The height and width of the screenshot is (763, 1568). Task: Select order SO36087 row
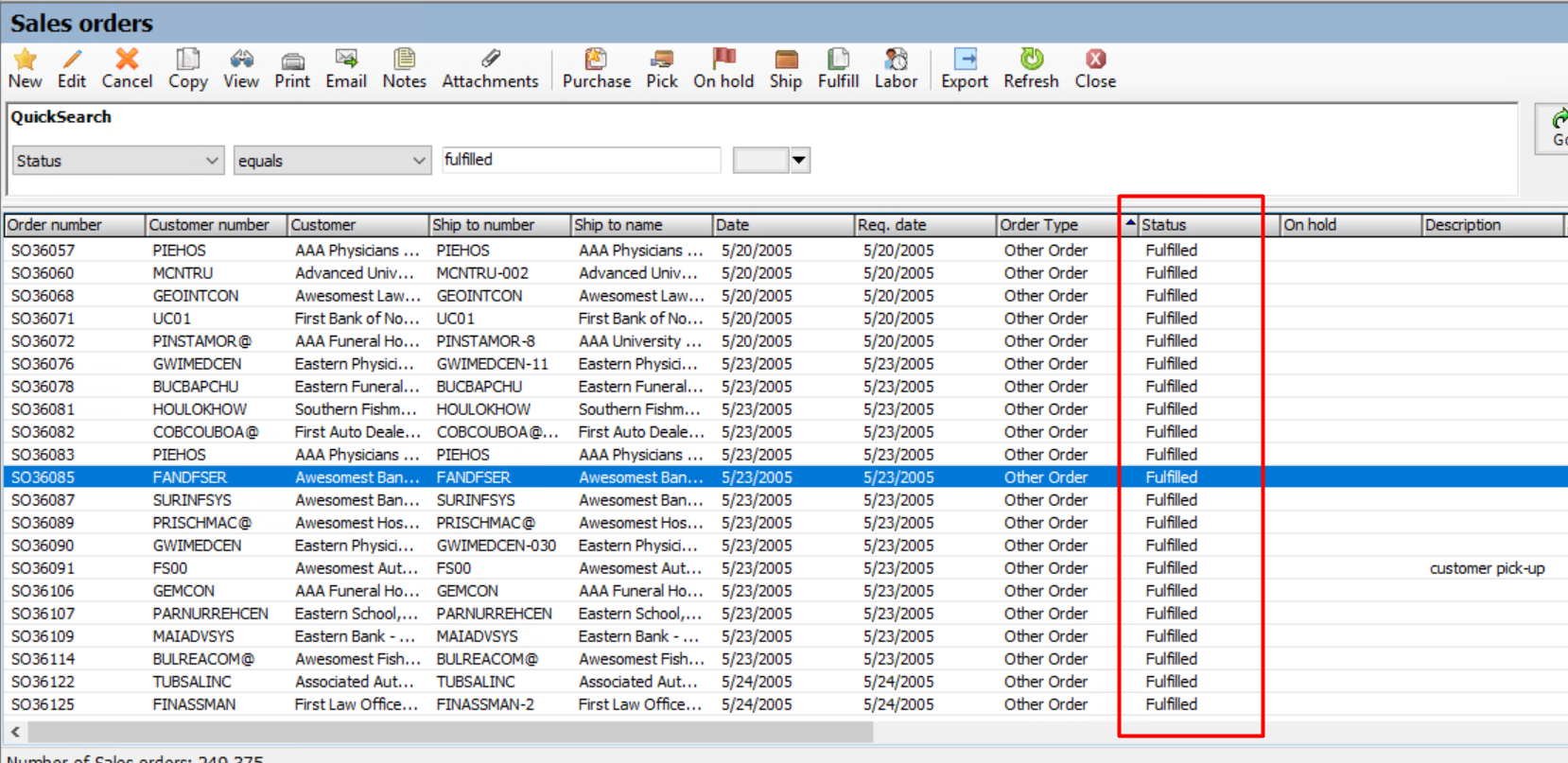784,500
